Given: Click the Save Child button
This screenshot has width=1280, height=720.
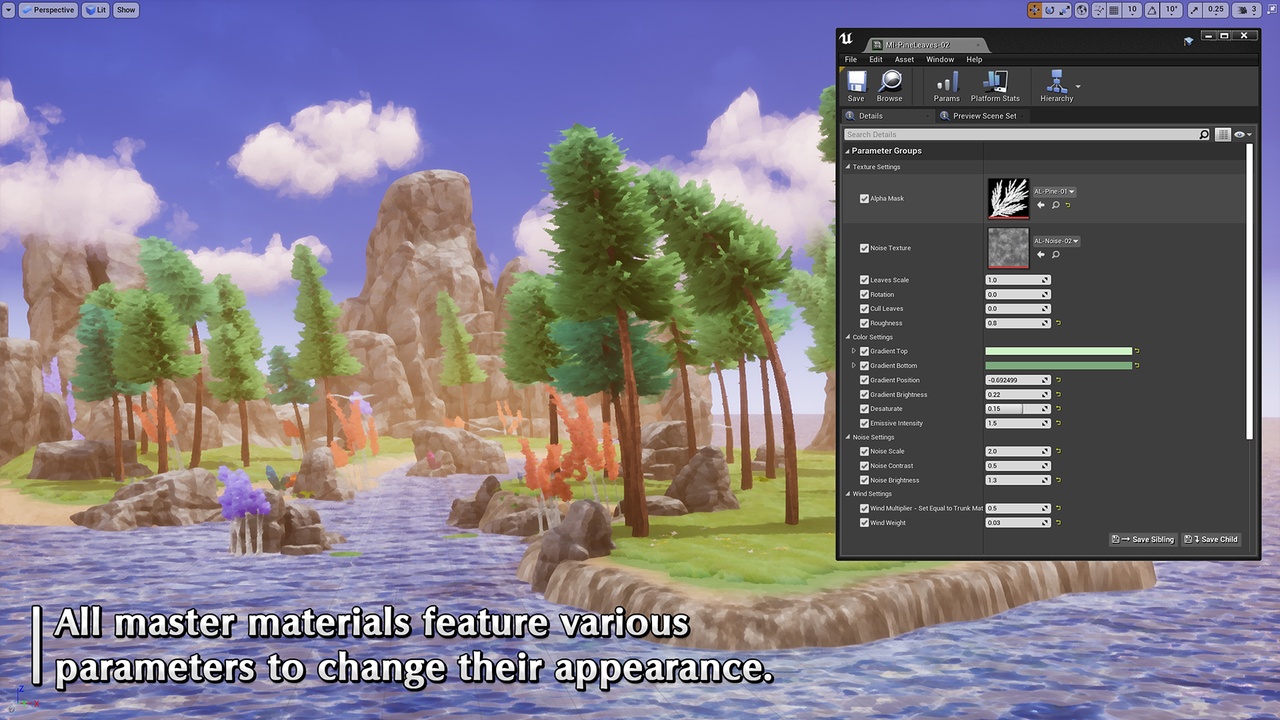Looking at the screenshot, I should (1211, 539).
